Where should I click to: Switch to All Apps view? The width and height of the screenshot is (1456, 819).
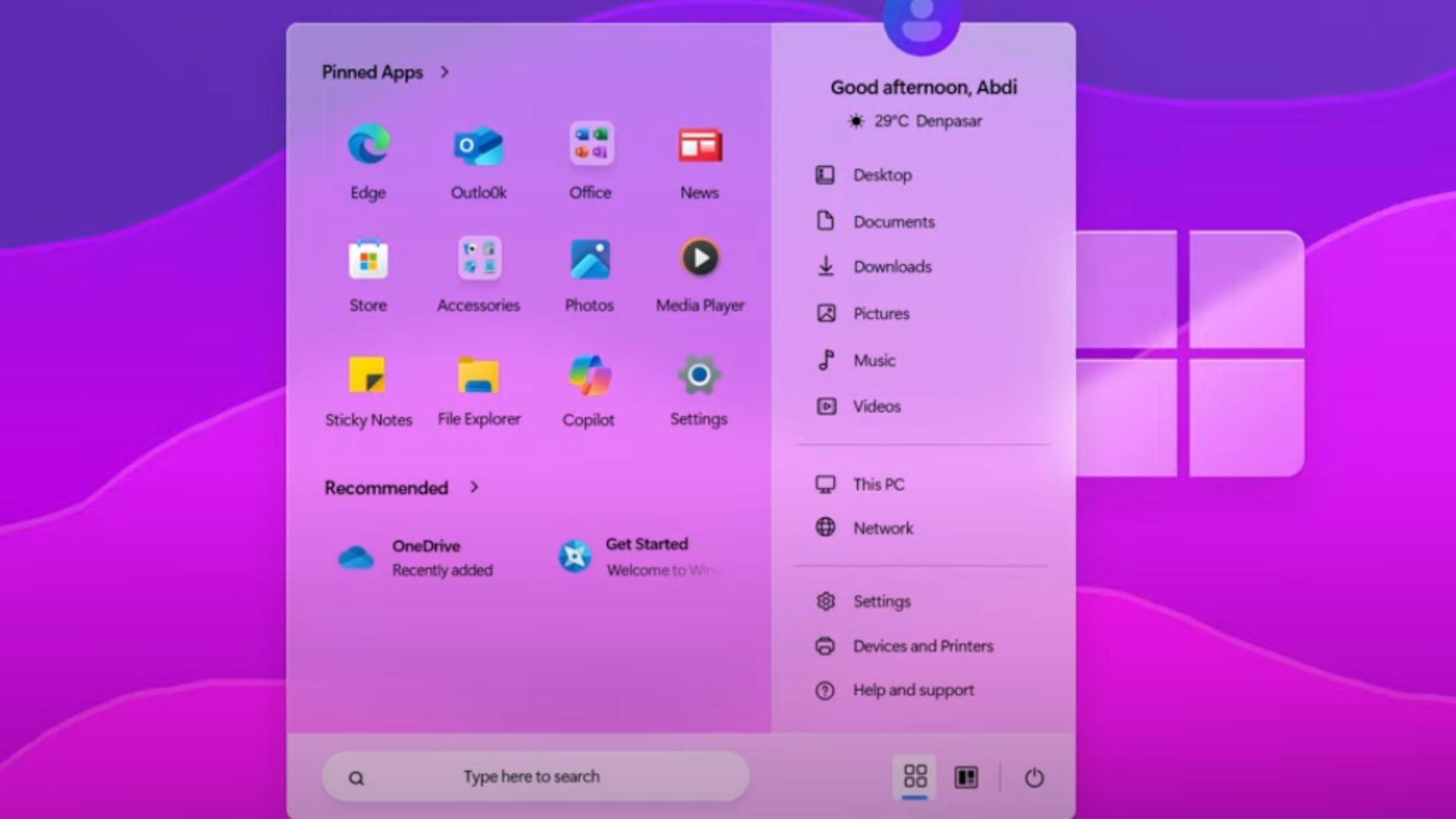[962, 777]
